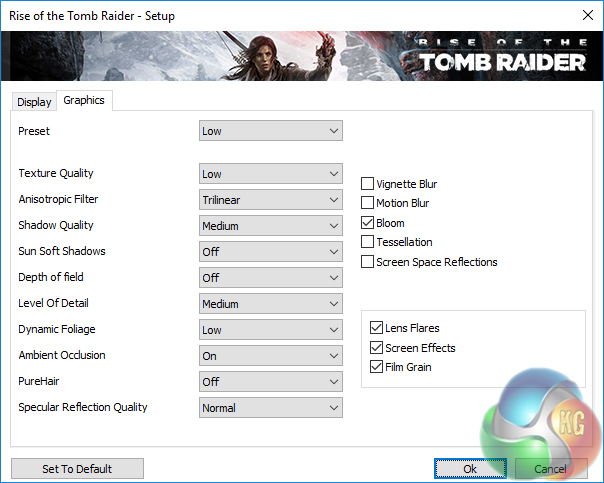Open the Preset dropdown
Screen dimensions: 604x483
(270, 131)
